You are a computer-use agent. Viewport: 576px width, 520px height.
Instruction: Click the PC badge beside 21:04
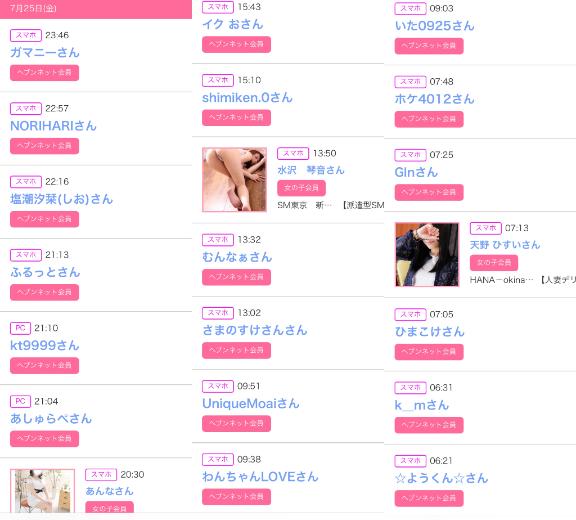(20, 401)
